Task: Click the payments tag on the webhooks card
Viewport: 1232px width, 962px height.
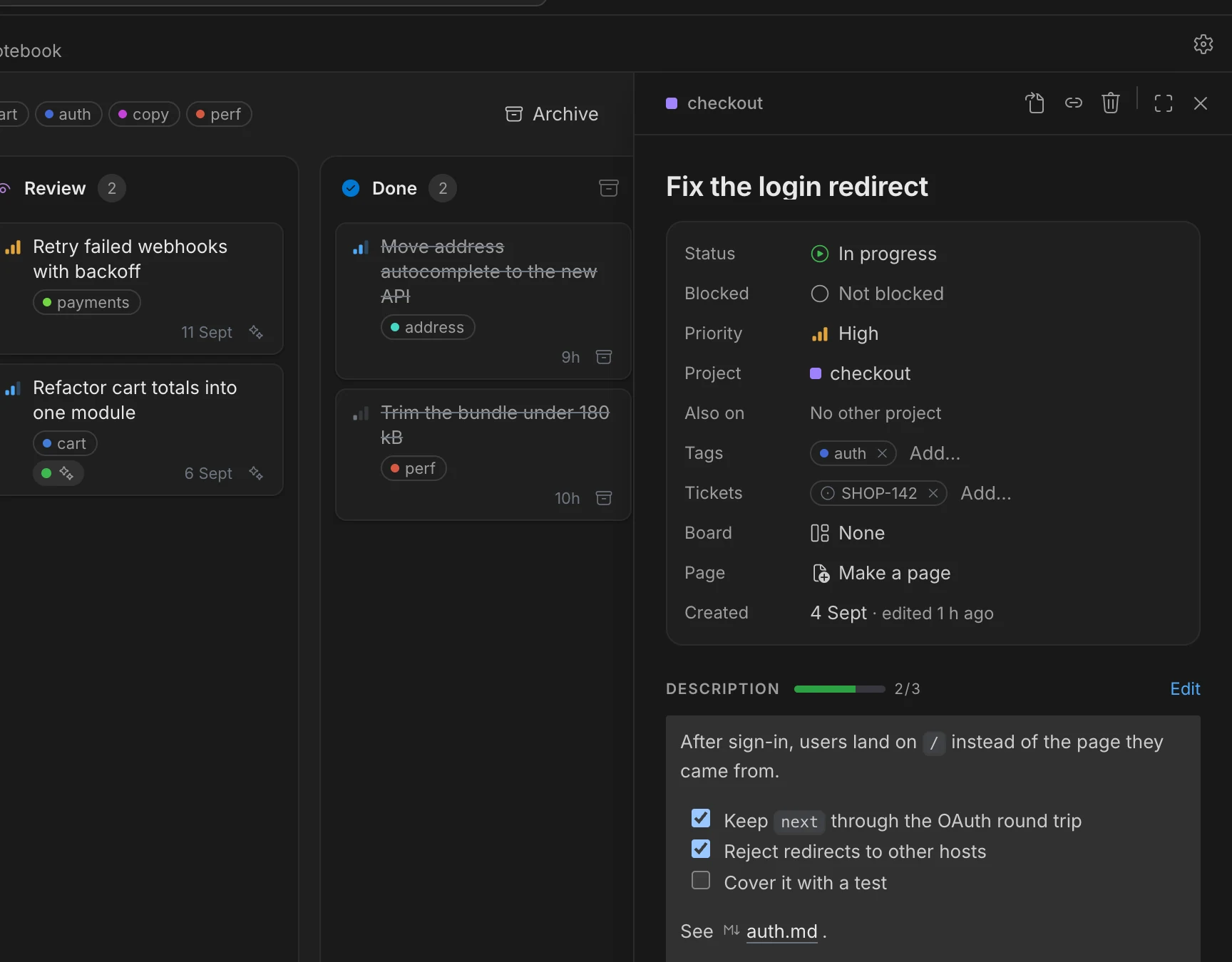Action: [87, 302]
